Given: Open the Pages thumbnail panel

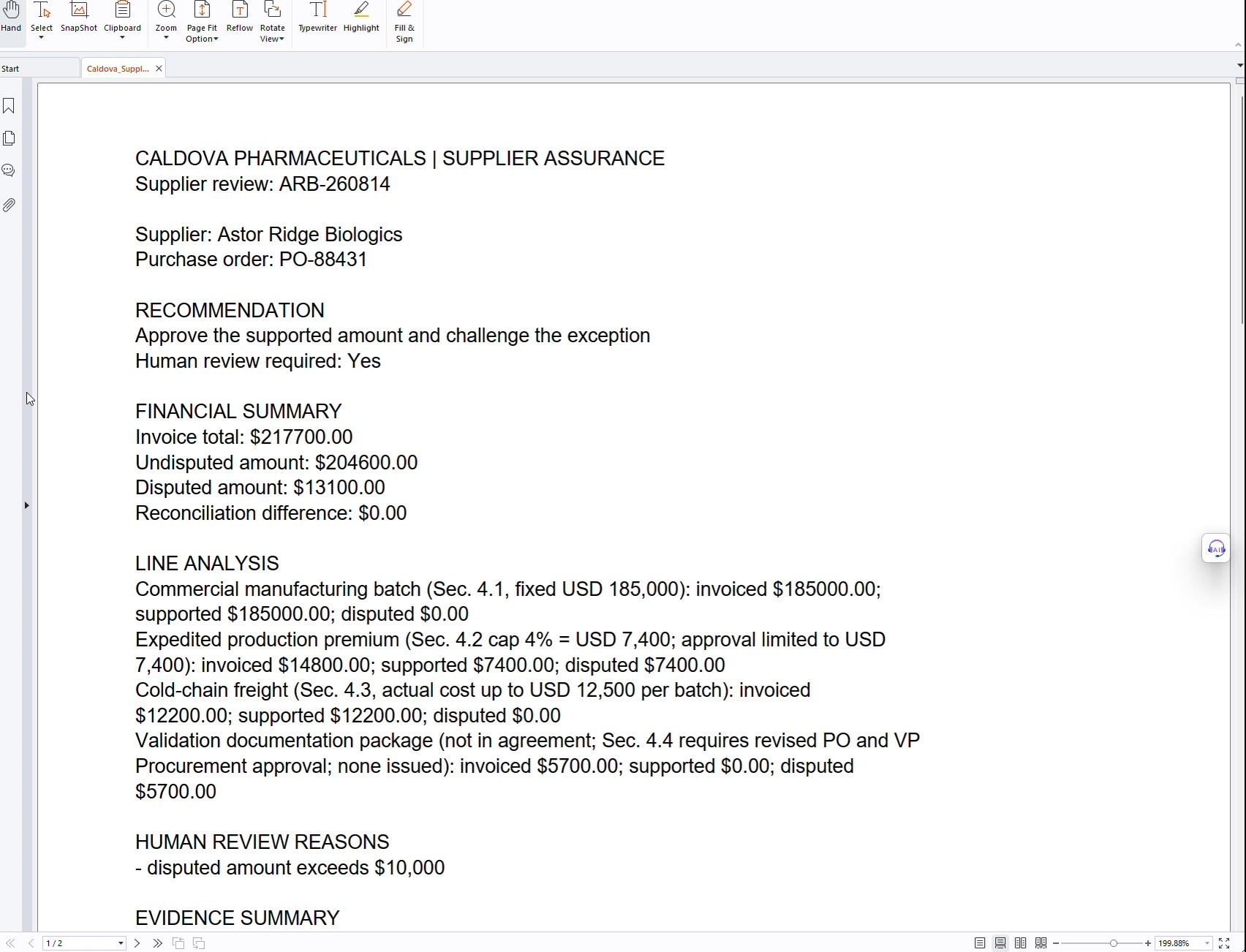Looking at the screenshot, I should pyautogui.click(x=9, y=138).
